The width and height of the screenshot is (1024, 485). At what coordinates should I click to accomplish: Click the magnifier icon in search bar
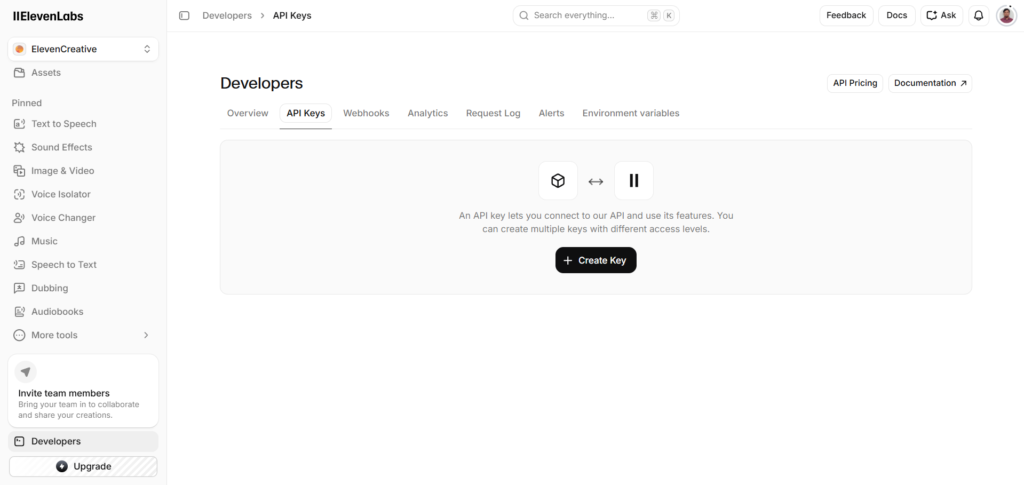coord(524,16)
